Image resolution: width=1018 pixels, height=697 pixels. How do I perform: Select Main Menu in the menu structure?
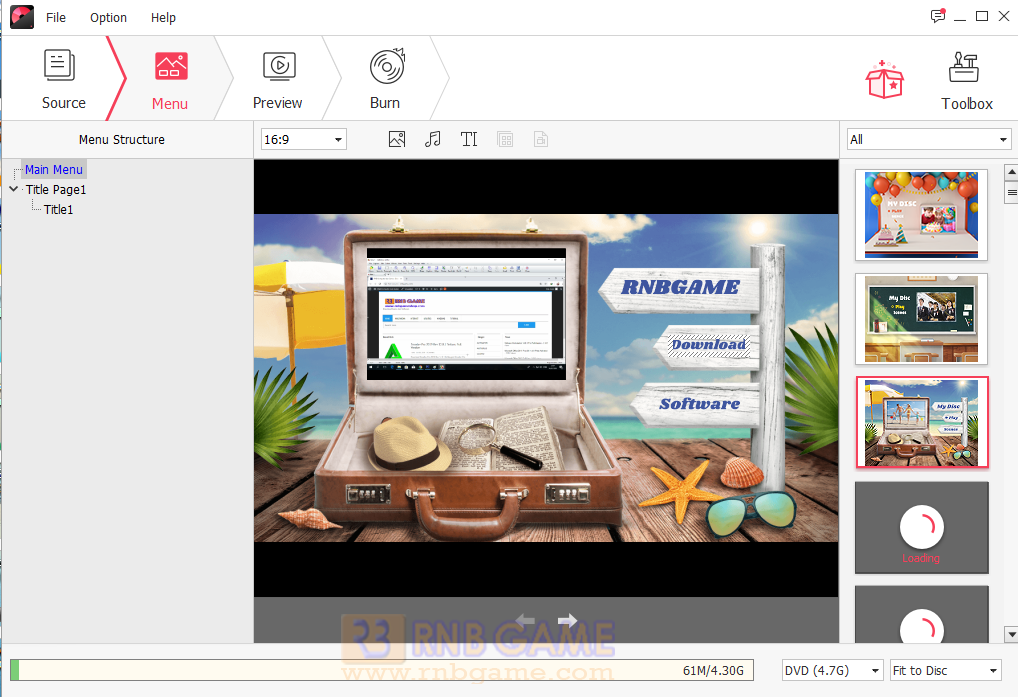pyautogui.click(x=54, y=169)
